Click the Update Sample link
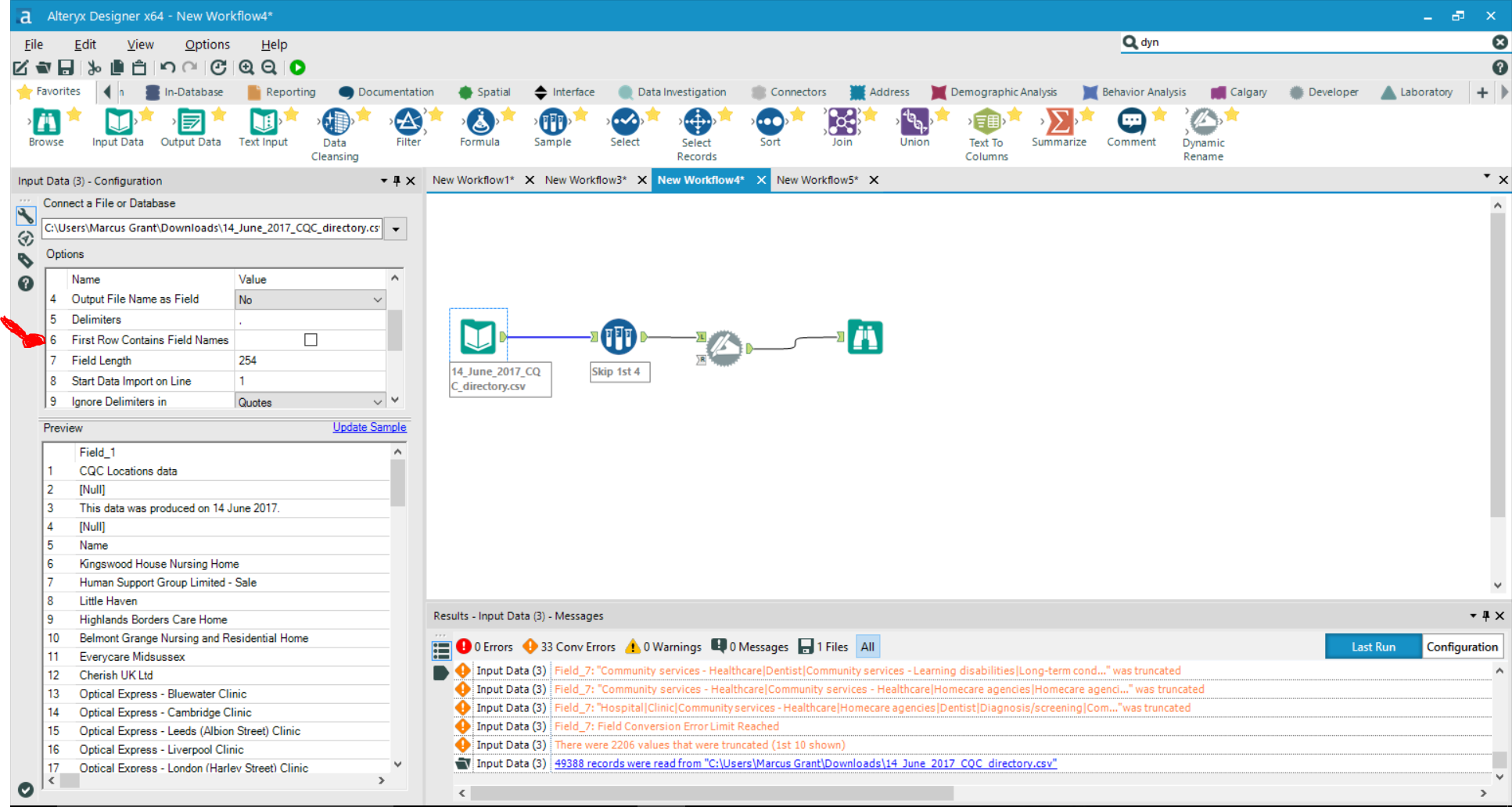This screenshot has width=1512, height=807. [369, 428]
